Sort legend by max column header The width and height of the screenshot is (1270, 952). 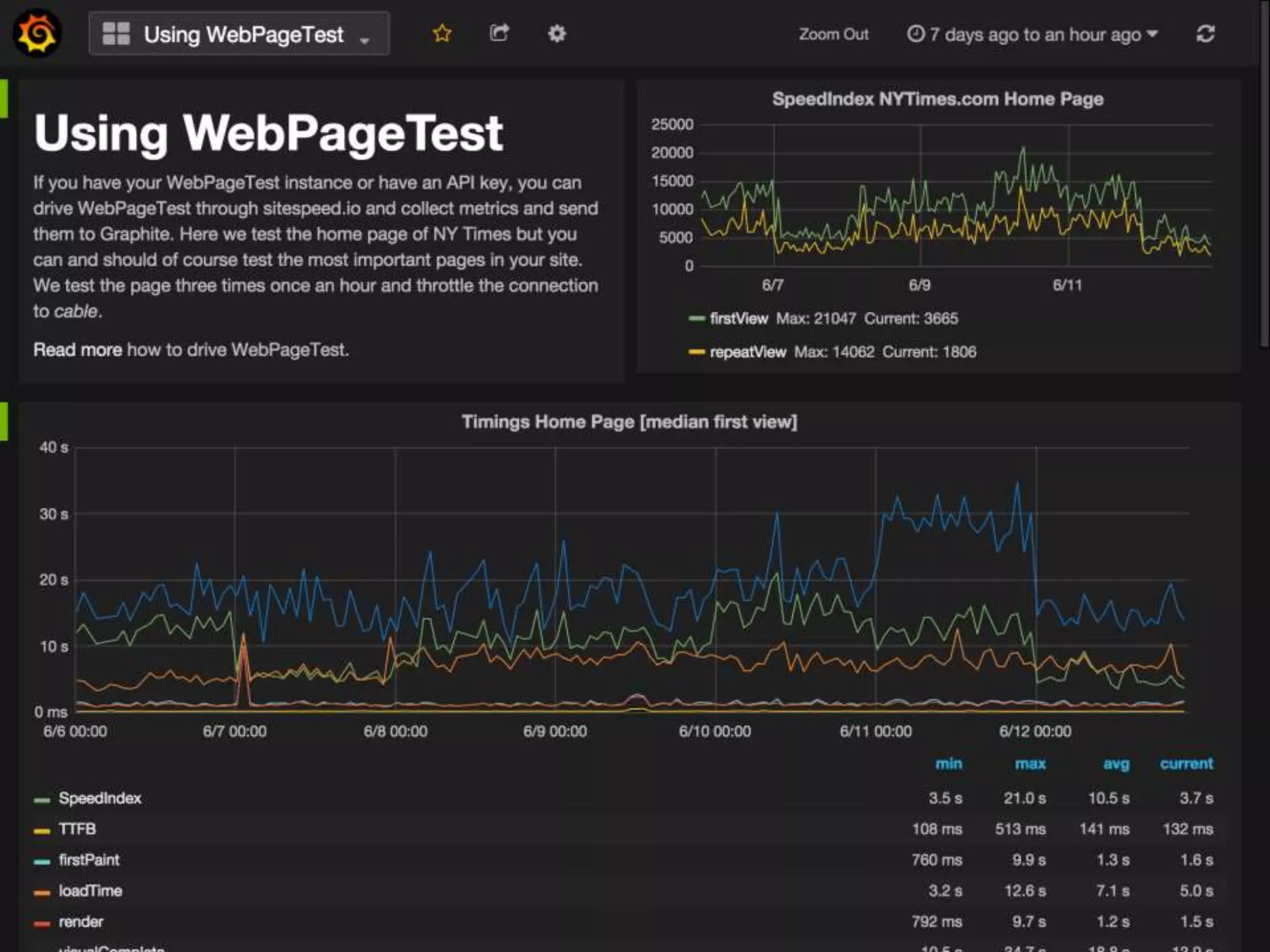pos(1029,764)
